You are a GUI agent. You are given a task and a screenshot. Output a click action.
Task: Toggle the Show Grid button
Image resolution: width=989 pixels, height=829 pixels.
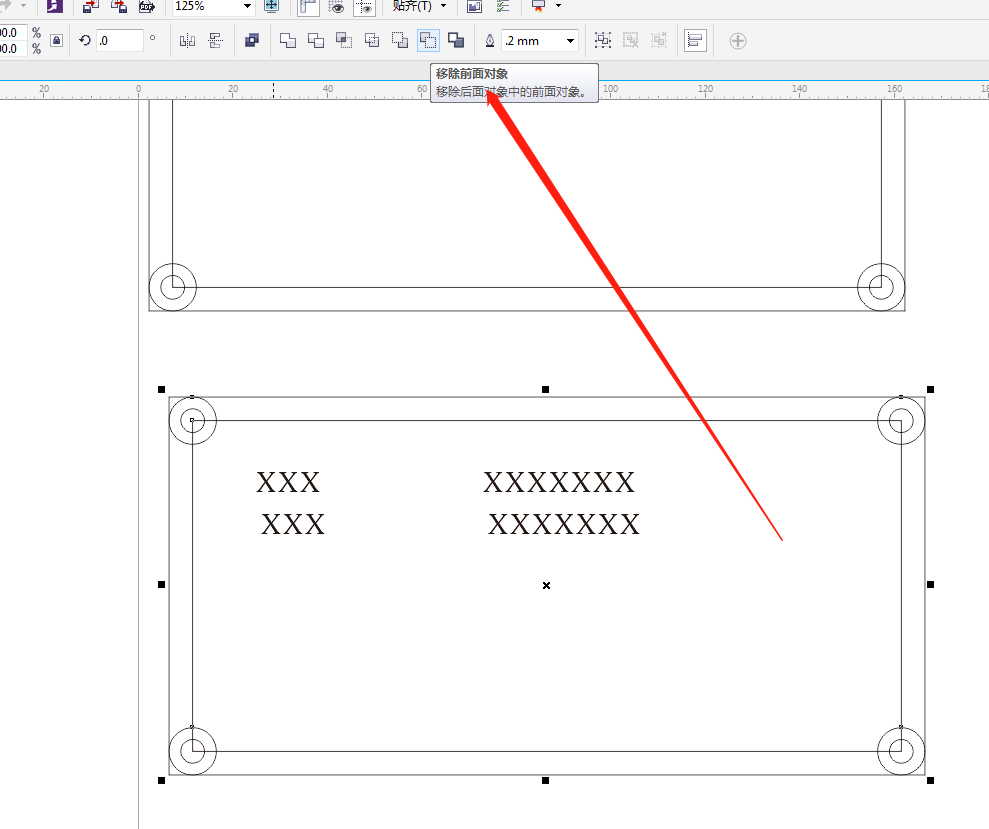coord(336,6)
